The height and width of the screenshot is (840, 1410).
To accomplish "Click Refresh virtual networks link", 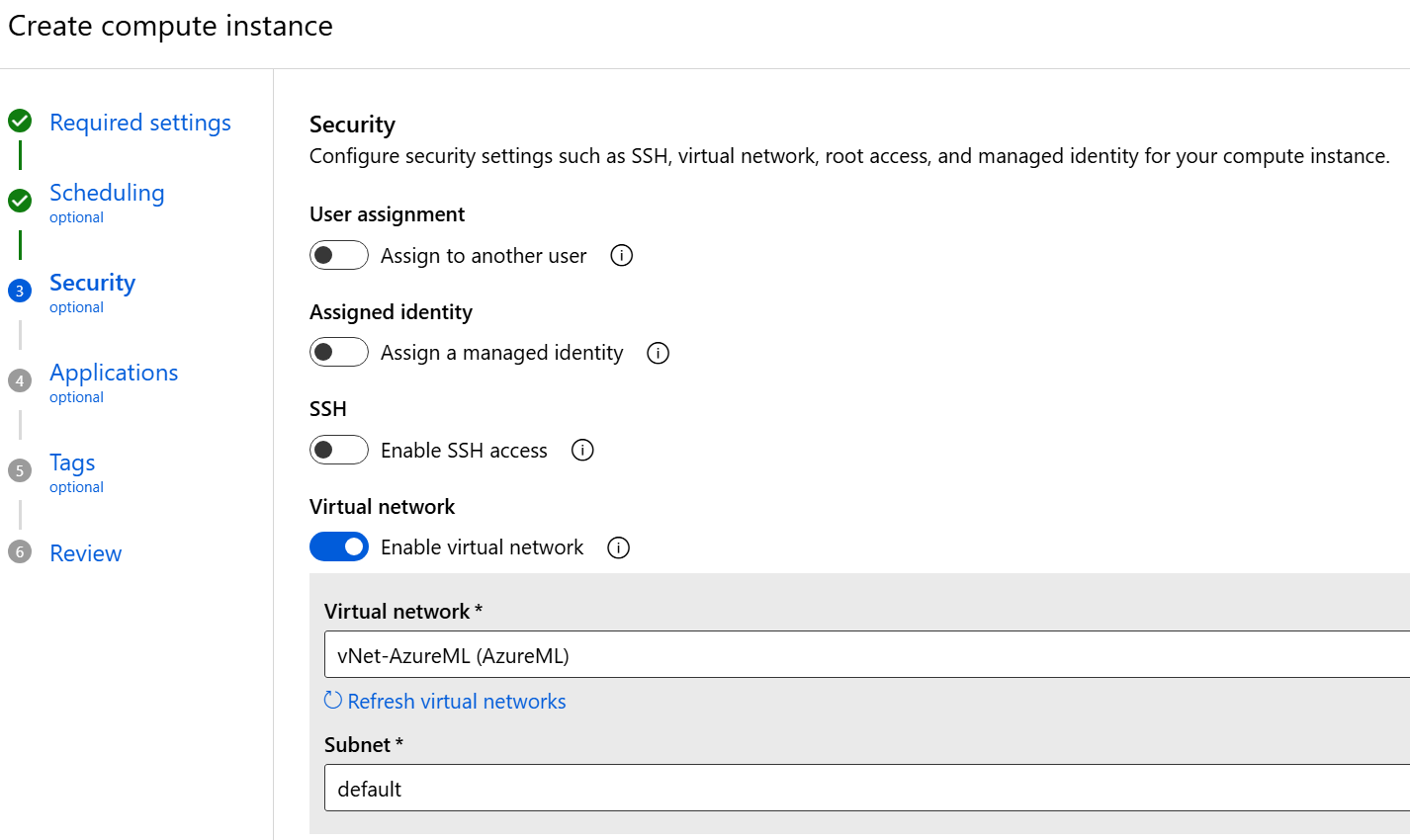I will [x=456, y=702].
